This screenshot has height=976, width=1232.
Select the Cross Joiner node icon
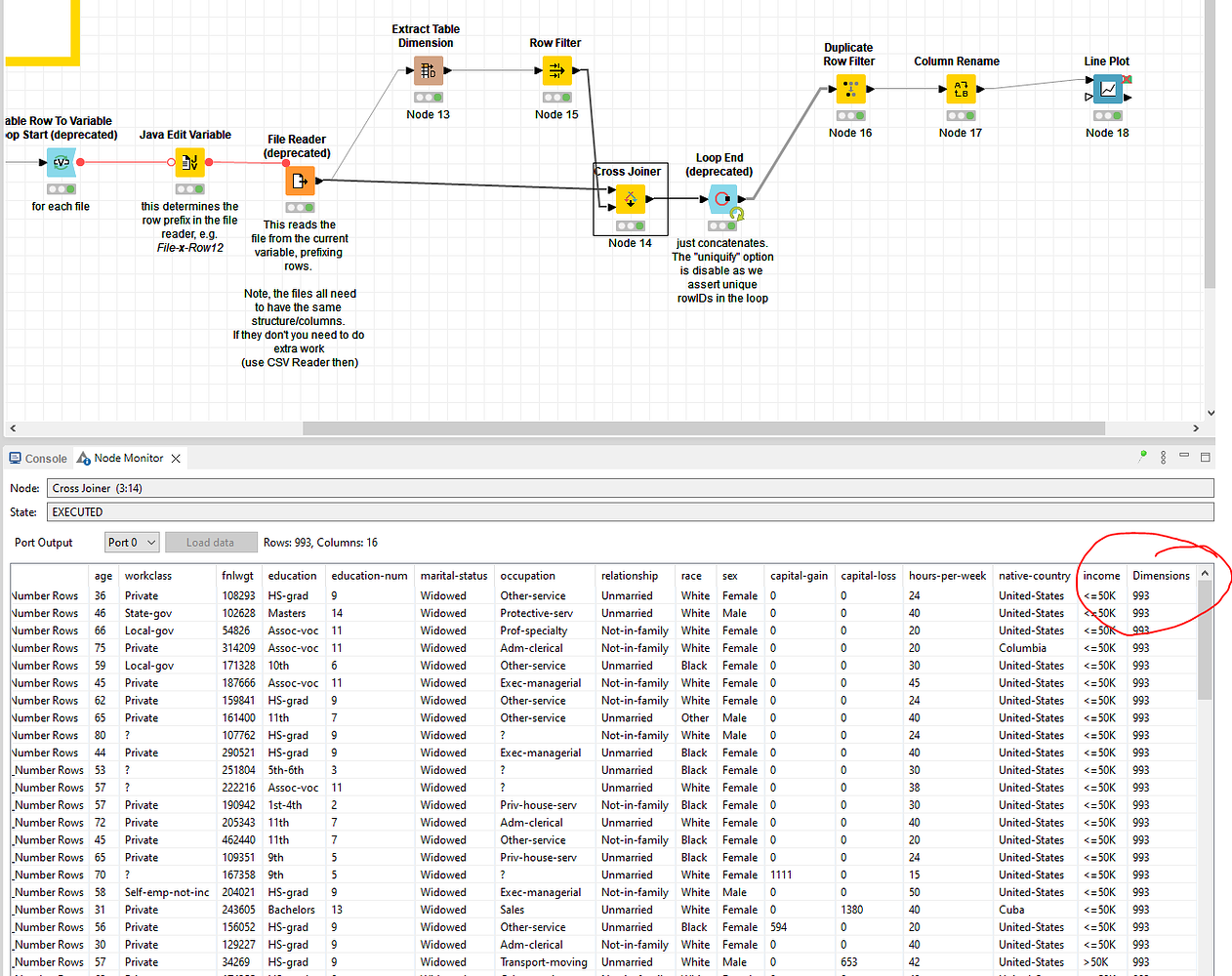click(x=630, y=199)
